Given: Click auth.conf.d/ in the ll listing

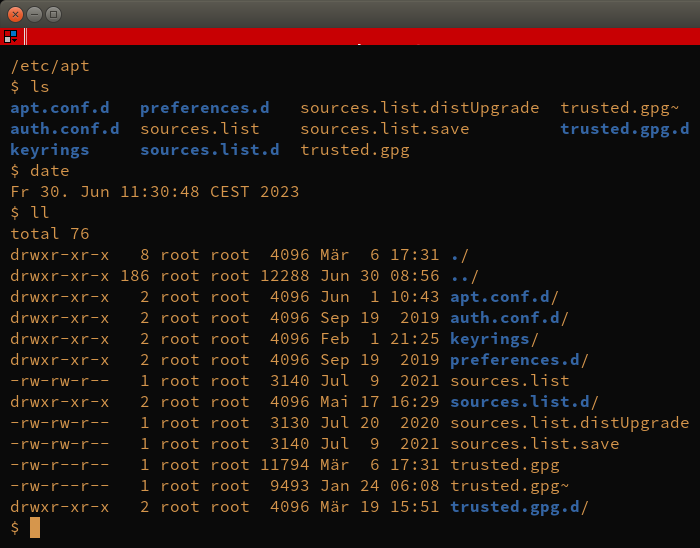Looking at the screenshot, I should 509,318.
